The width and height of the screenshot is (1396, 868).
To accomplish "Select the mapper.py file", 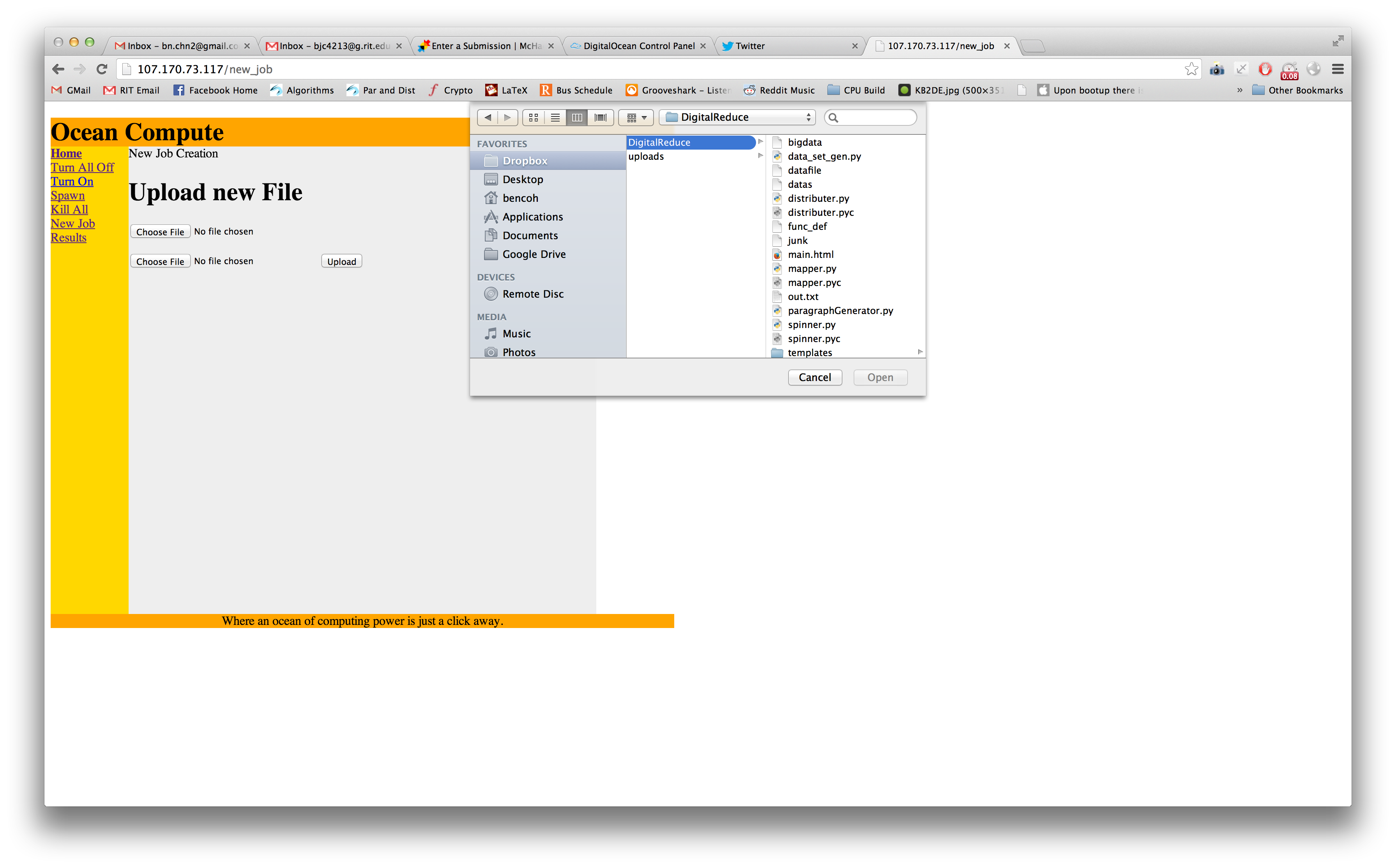I will [812, 269].
